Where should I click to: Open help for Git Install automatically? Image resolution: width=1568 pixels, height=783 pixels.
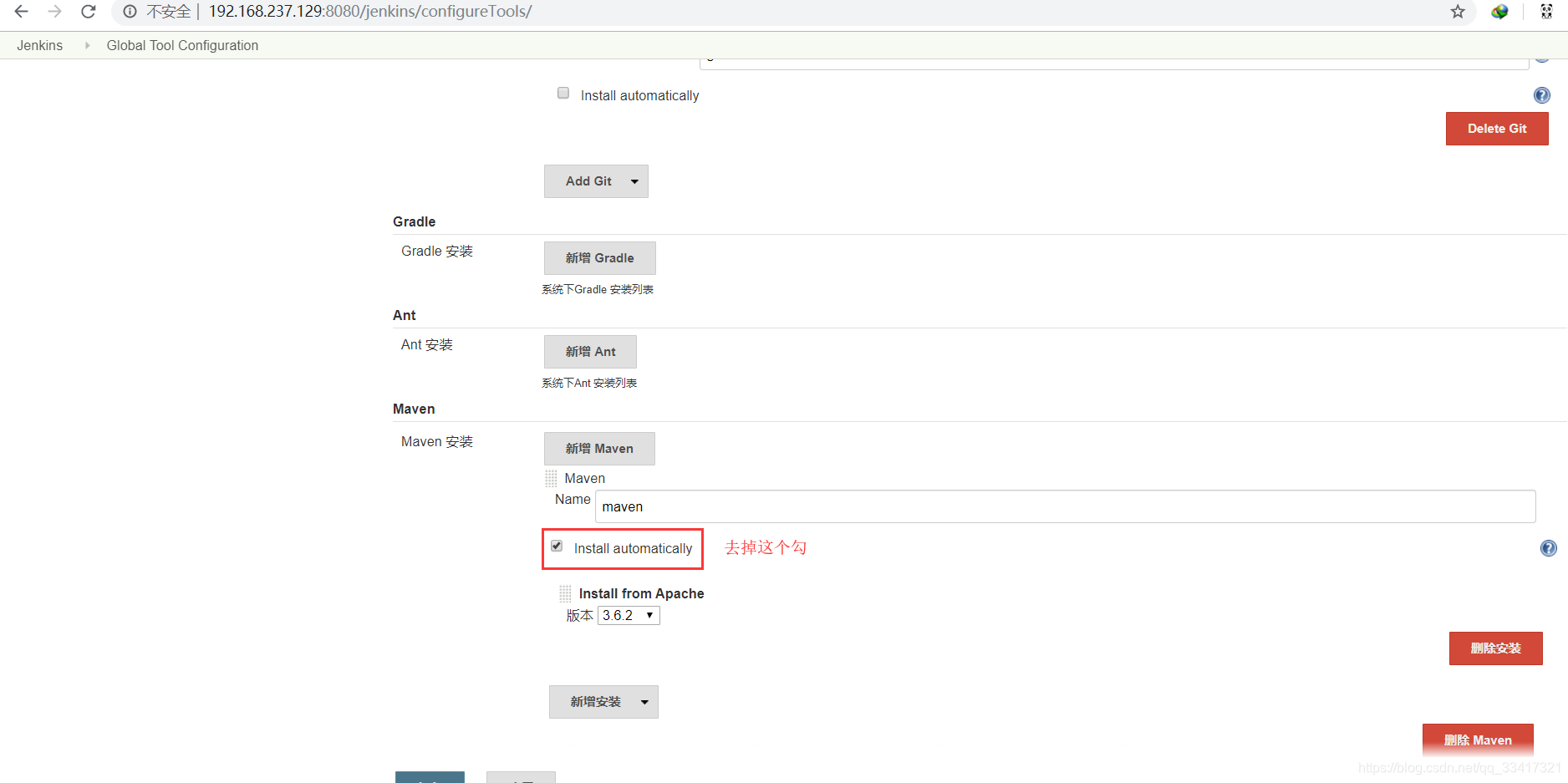pos(1542,95)
